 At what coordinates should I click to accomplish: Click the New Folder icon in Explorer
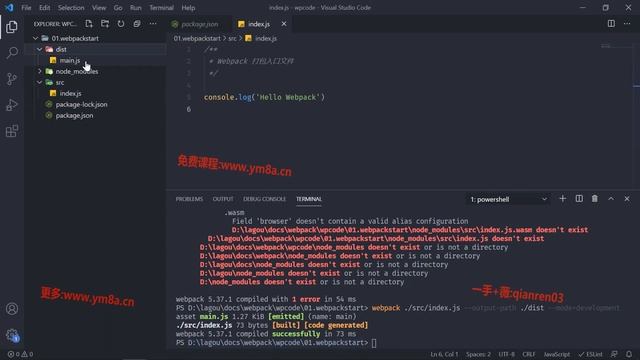coord(105,24)
